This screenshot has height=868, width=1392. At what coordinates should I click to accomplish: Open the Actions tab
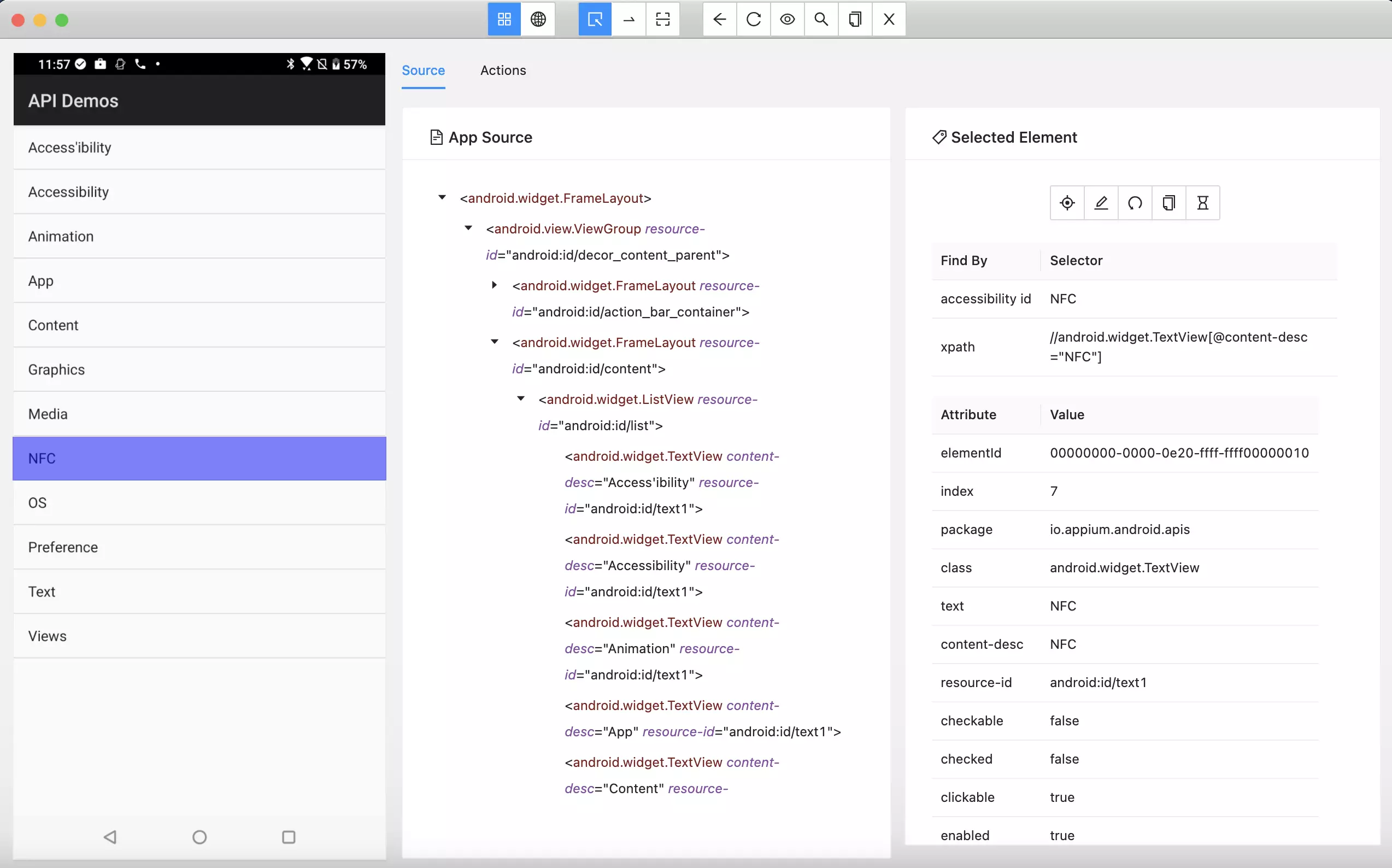point(503,70)
